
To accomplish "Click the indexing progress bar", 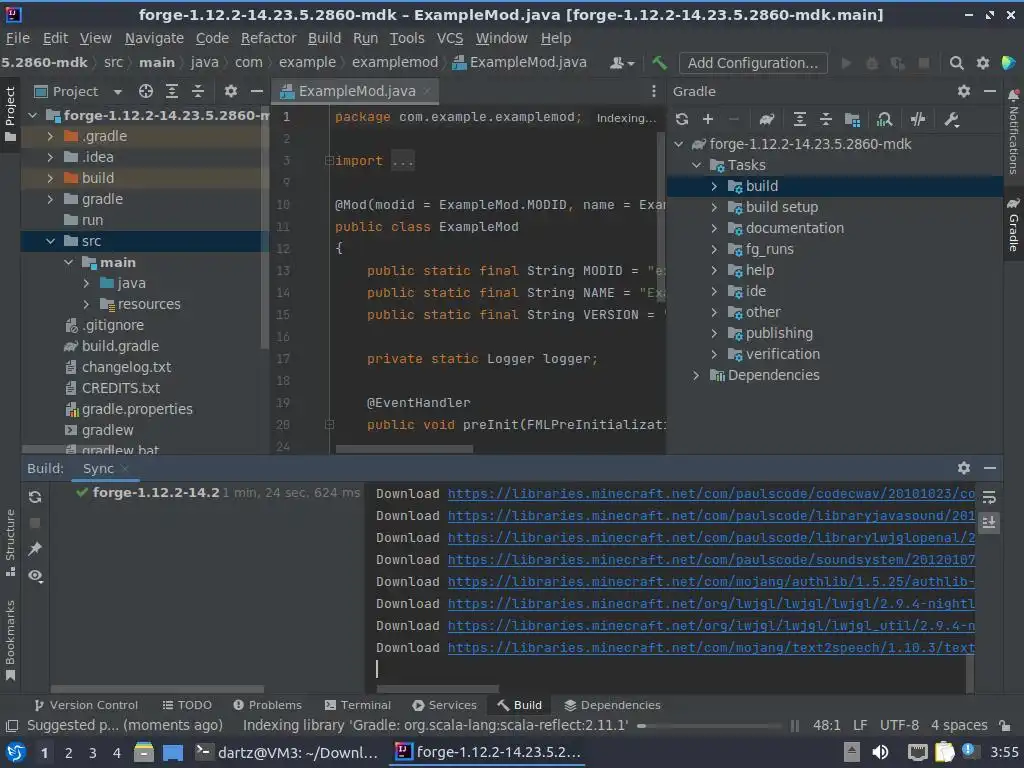I will click(711, 726).
